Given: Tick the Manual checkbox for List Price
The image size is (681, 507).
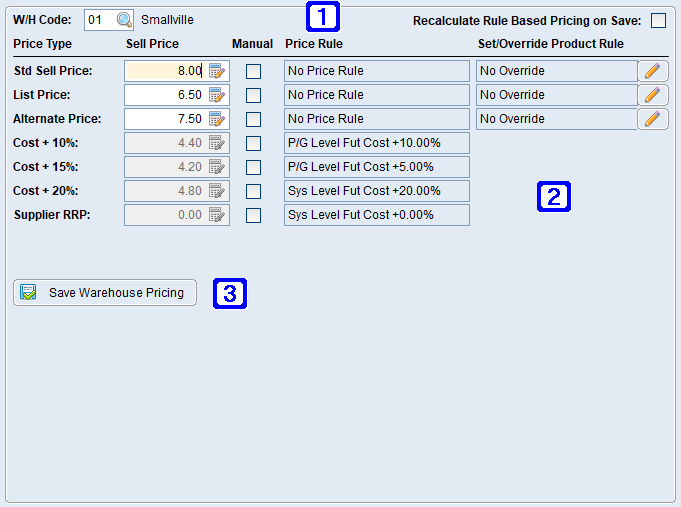Looking at the screenshot, I should click(253, 95).
